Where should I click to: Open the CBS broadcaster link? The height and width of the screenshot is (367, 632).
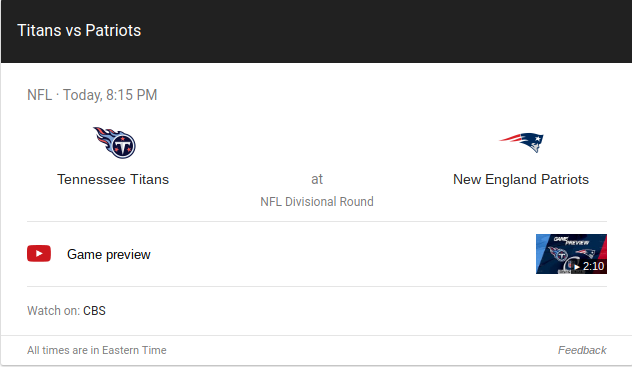94,311
